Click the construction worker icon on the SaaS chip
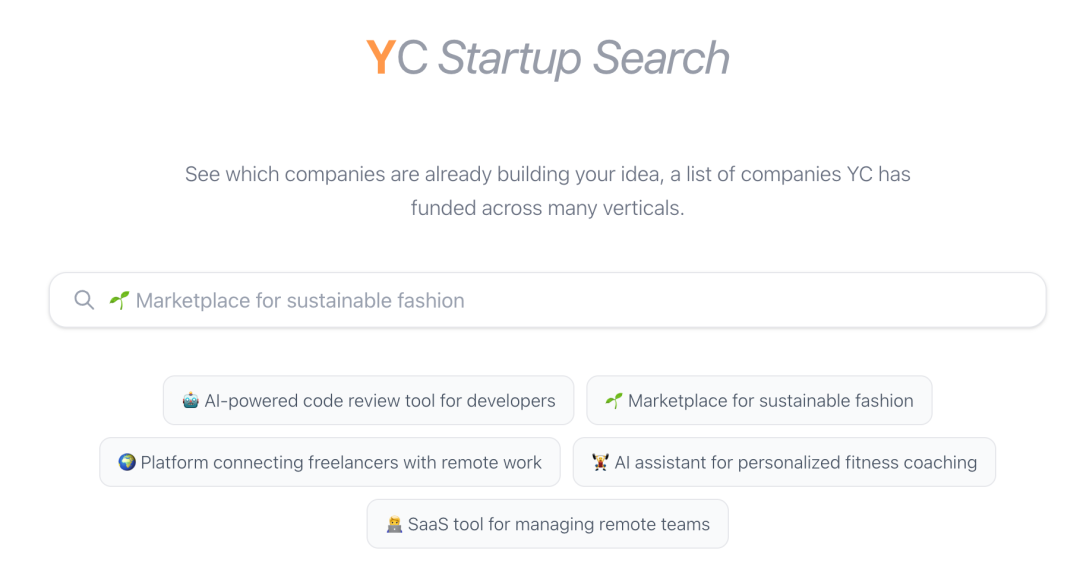The height and width of the screenshot is (576, 1080). pos(395,523)
